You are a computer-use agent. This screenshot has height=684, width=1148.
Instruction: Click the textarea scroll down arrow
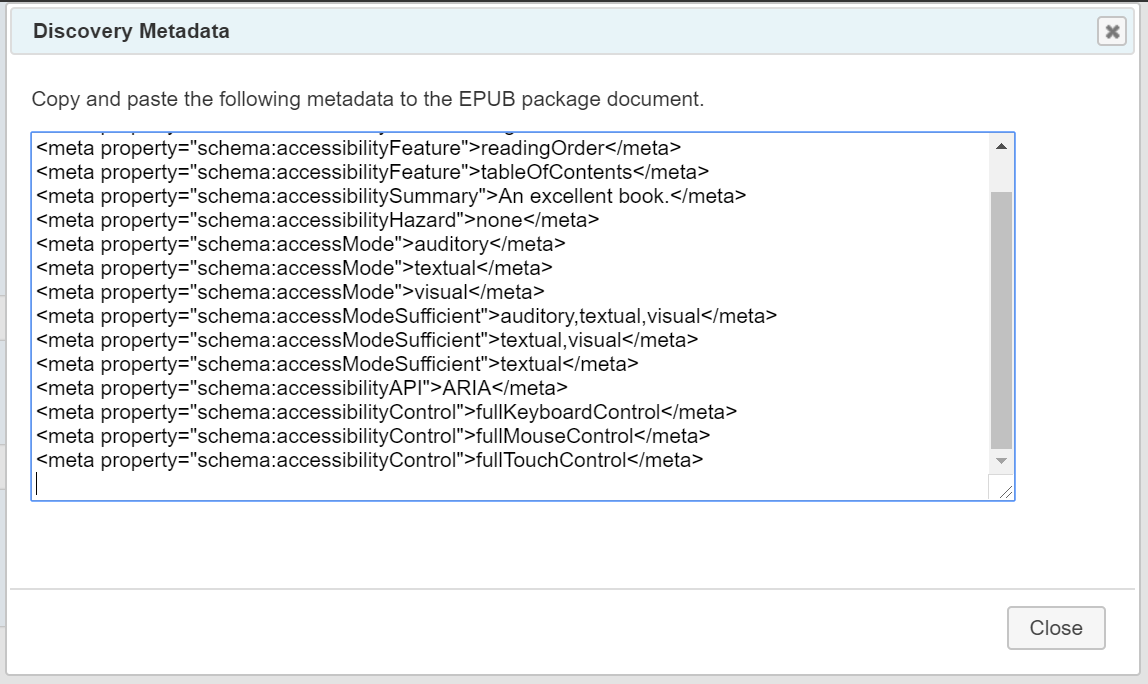(1001, 461)
